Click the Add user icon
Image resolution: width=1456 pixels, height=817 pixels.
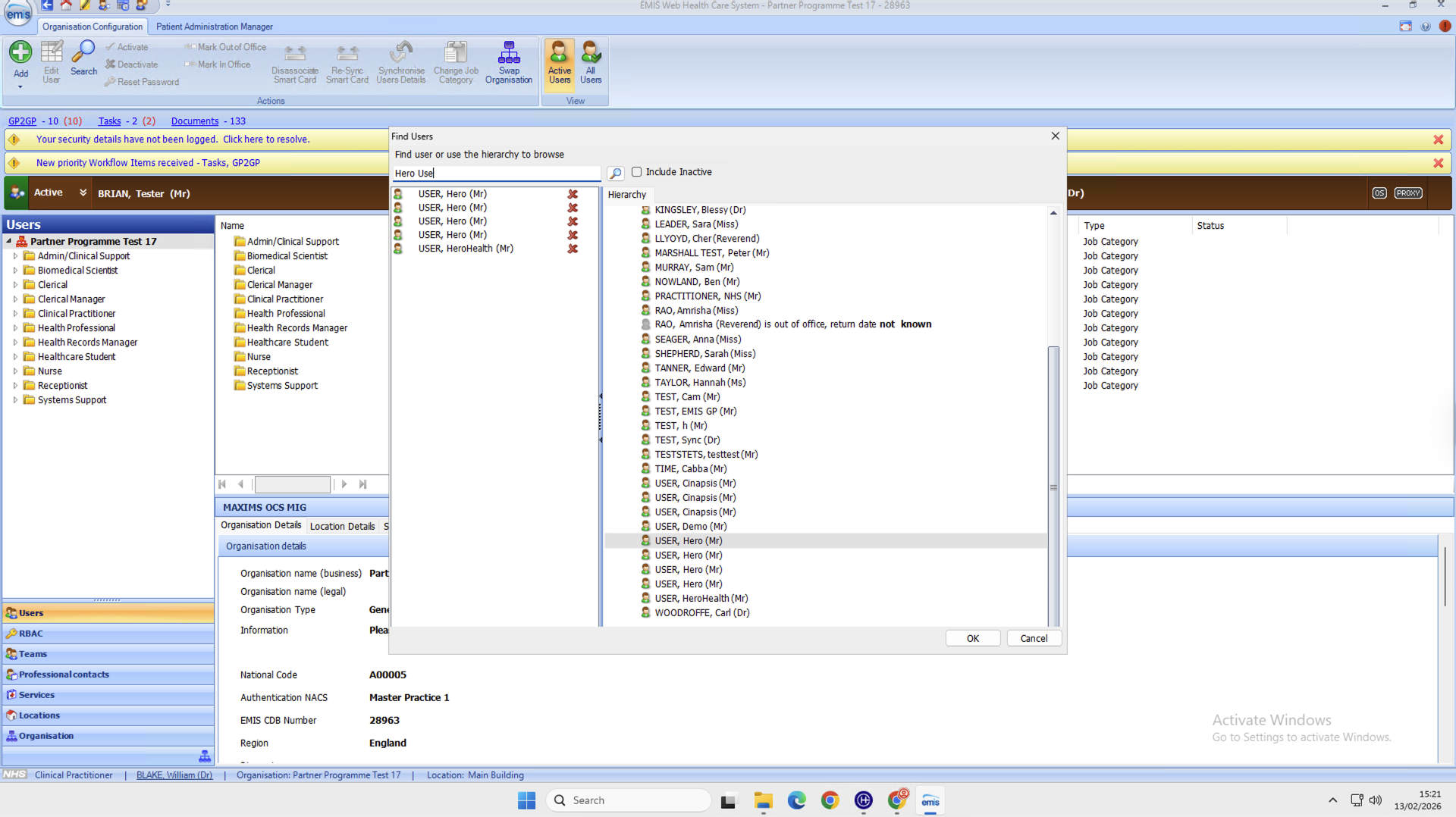(x=20, y=53)
